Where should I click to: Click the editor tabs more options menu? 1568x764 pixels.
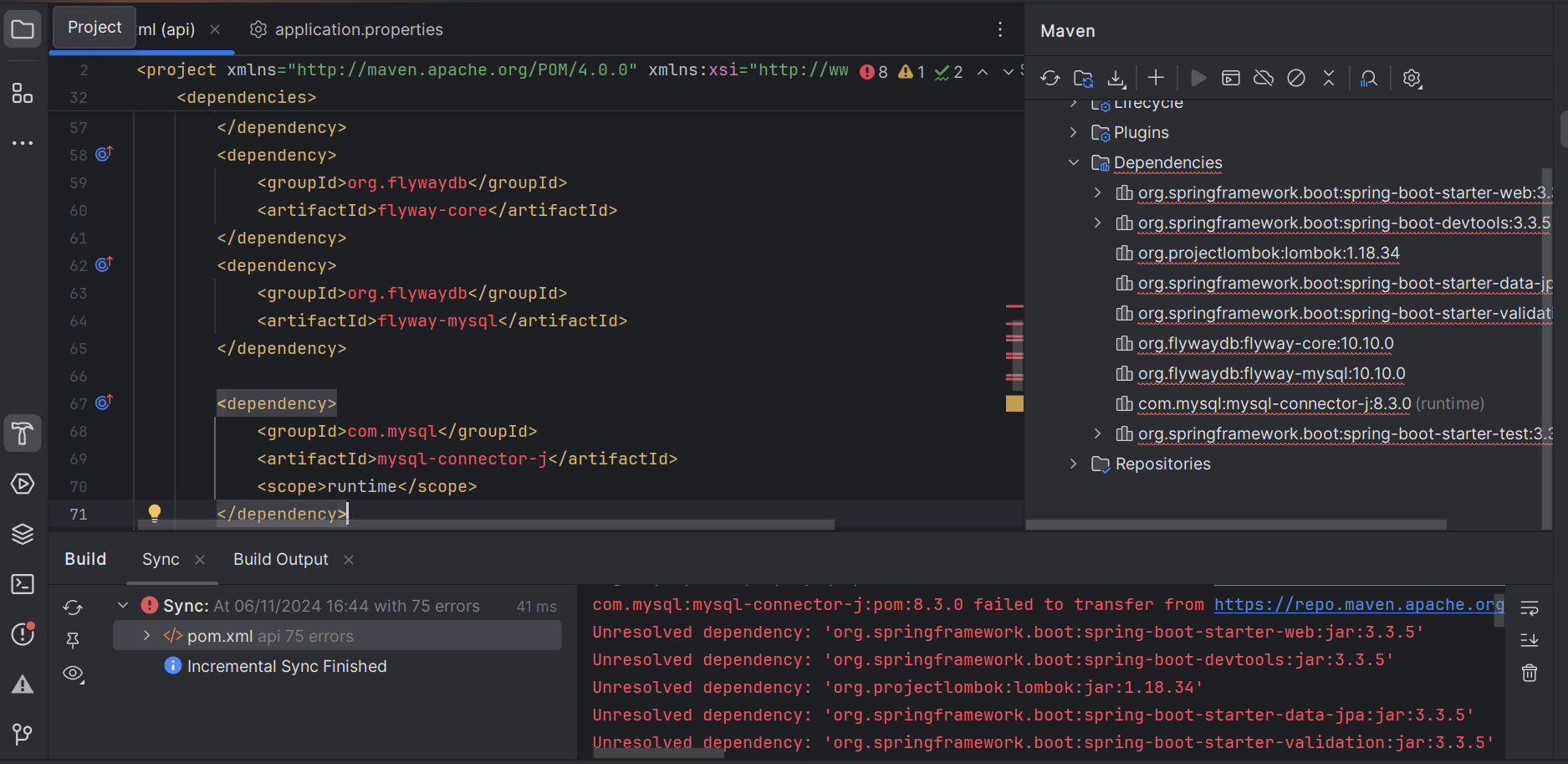[x=1000, y=29]
